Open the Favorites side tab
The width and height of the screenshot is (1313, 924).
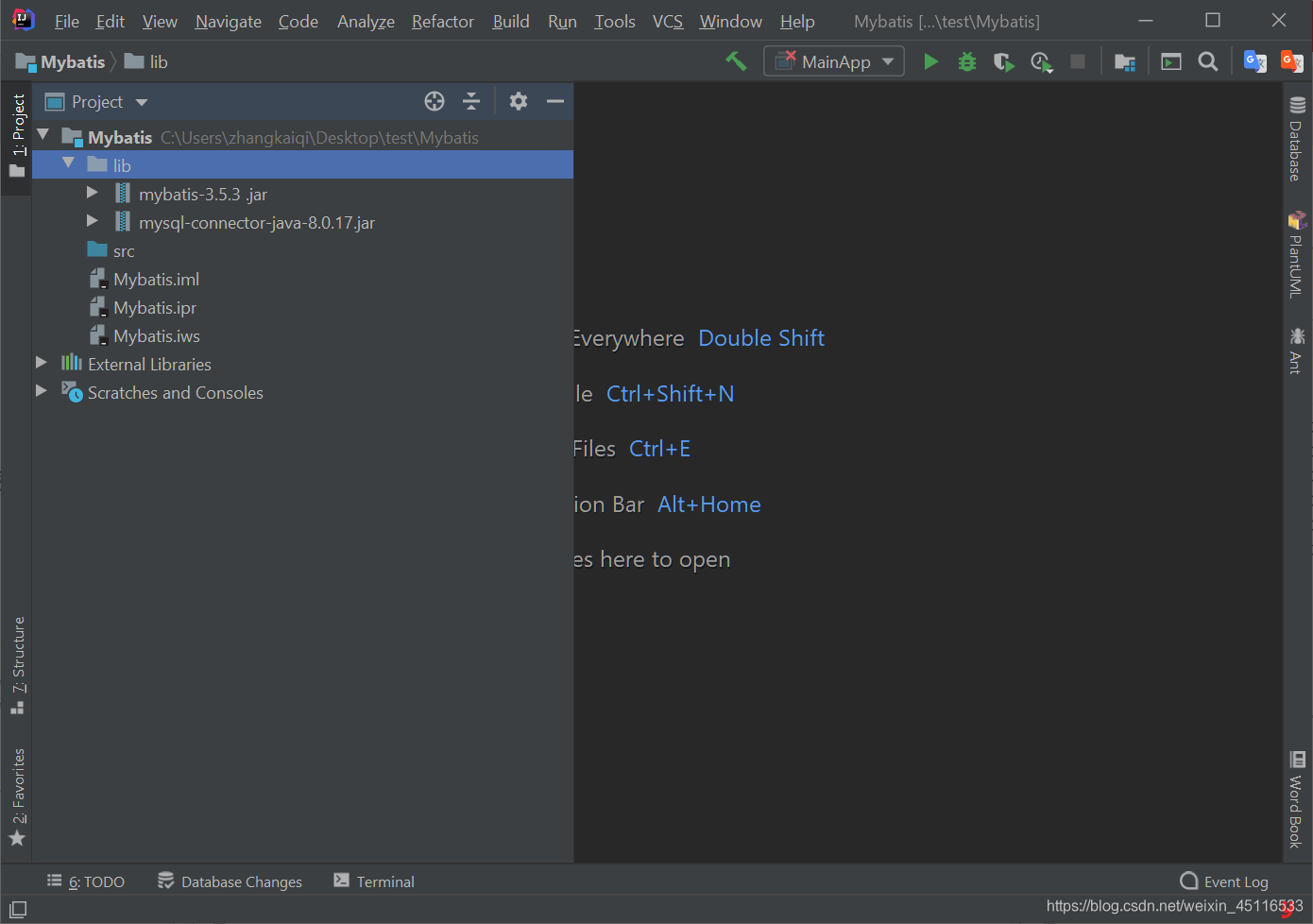click(17, 797)
